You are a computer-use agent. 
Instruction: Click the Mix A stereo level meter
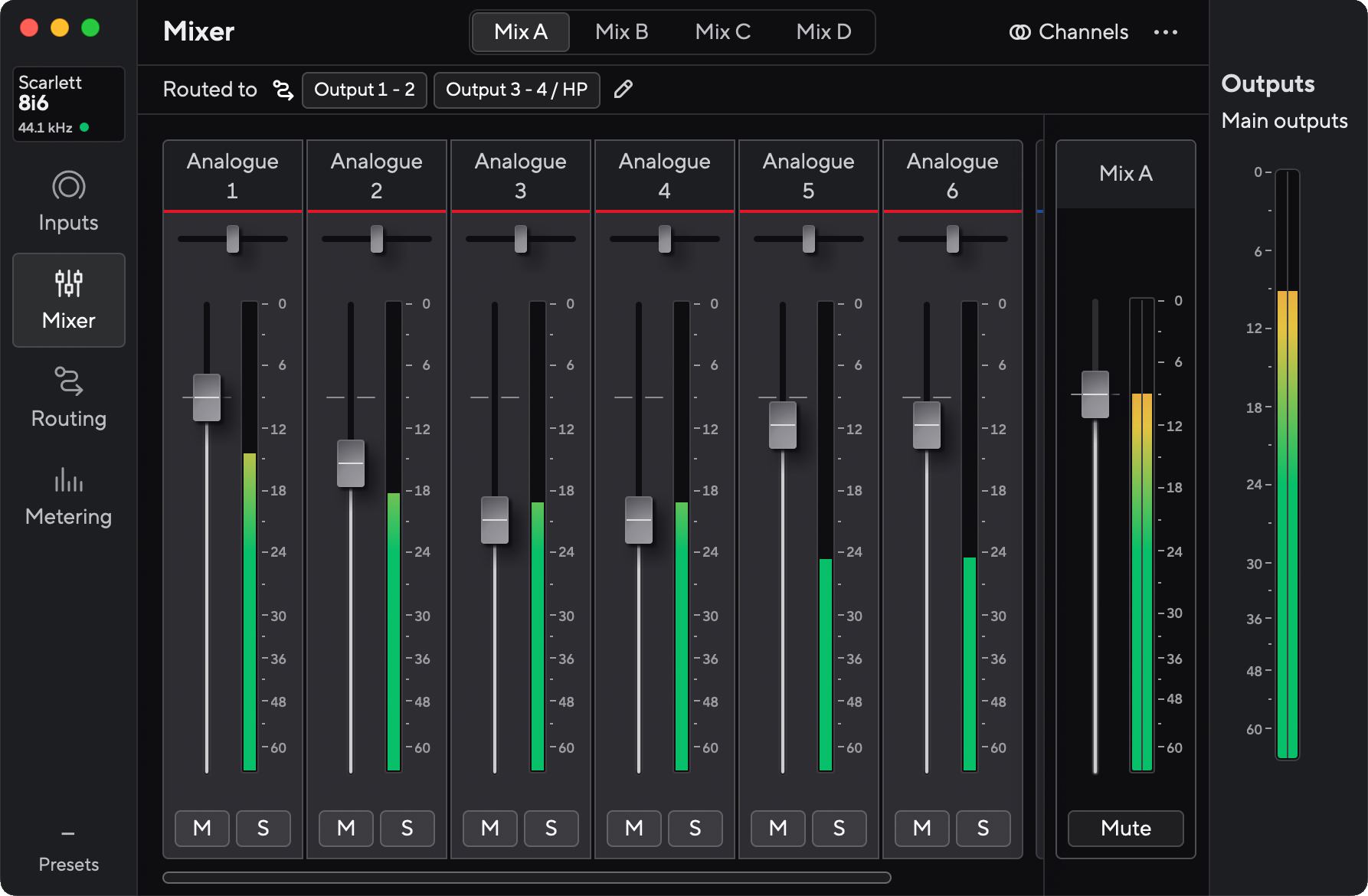point(1142,535)
